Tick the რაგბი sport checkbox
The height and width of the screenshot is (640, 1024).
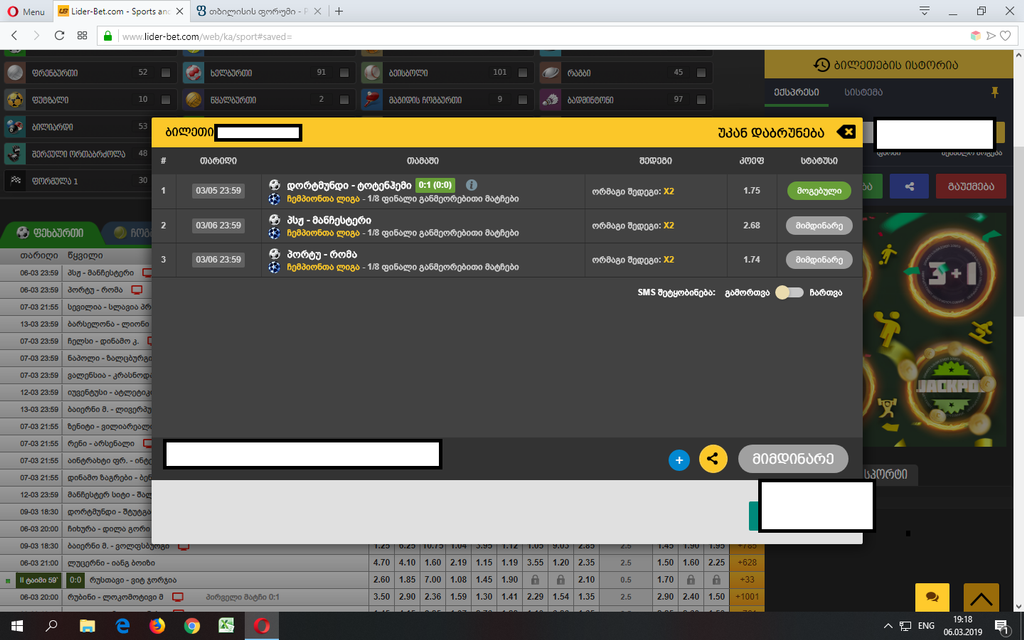tap(701, 72)
